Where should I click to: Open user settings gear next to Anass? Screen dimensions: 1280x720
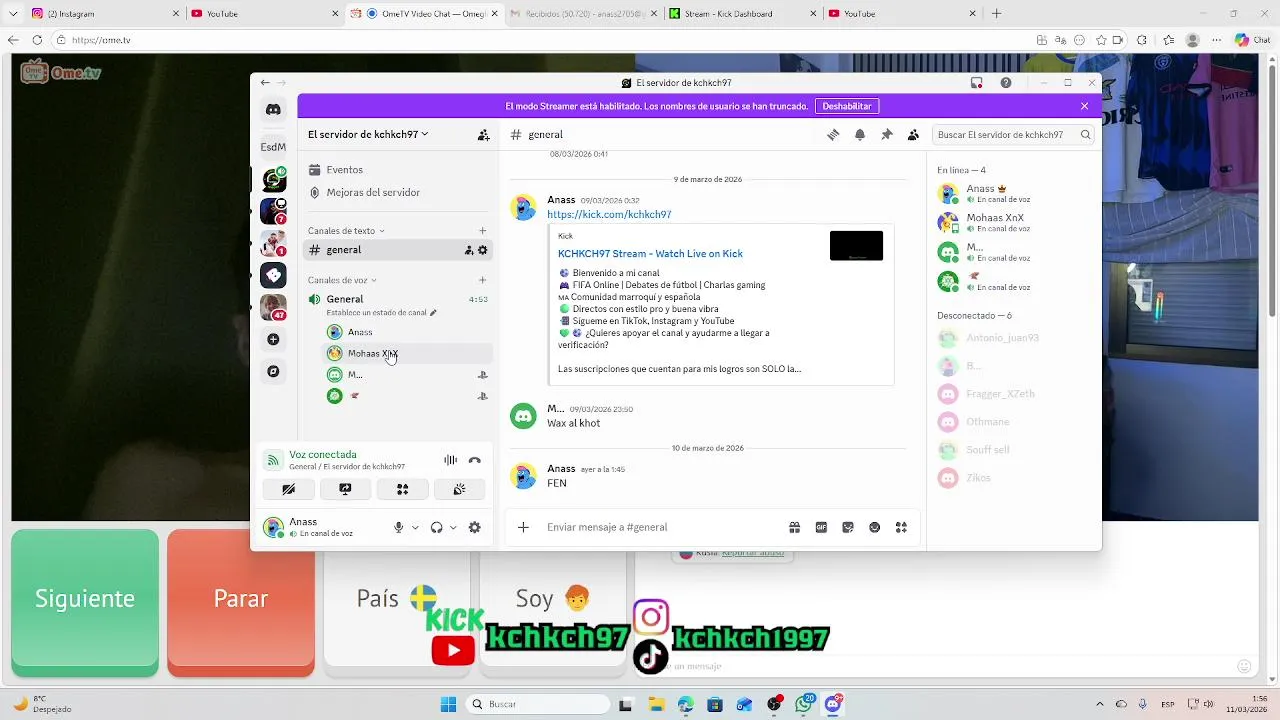pyautogui.click(x=475, y=527)
